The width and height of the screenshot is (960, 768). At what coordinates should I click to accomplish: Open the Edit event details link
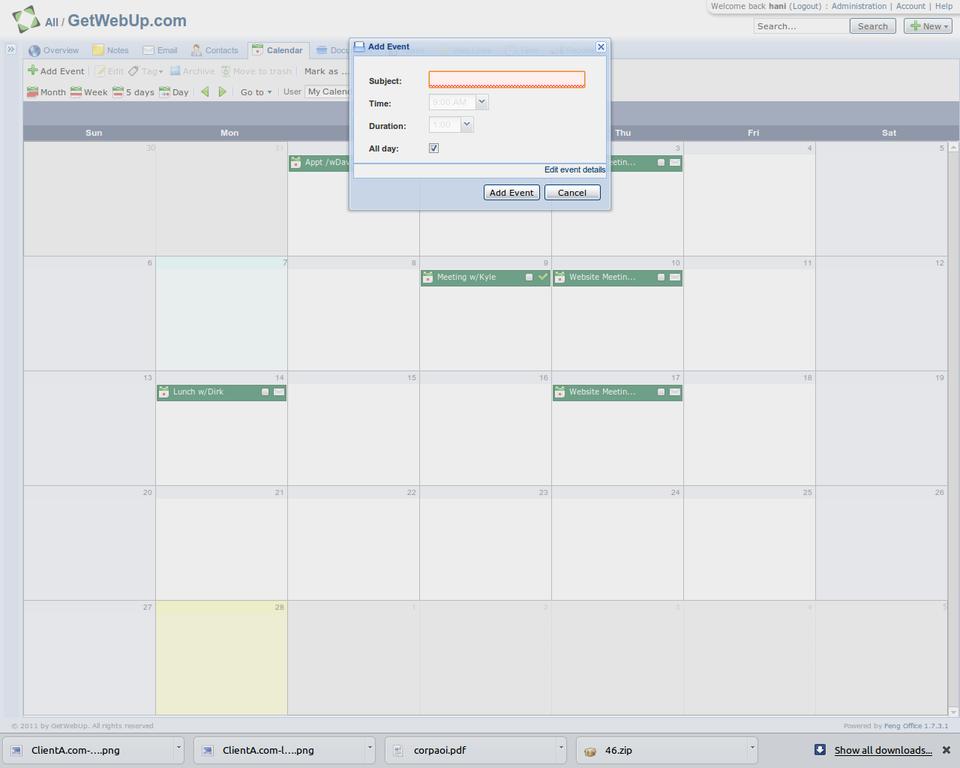(x=574, y=170)
